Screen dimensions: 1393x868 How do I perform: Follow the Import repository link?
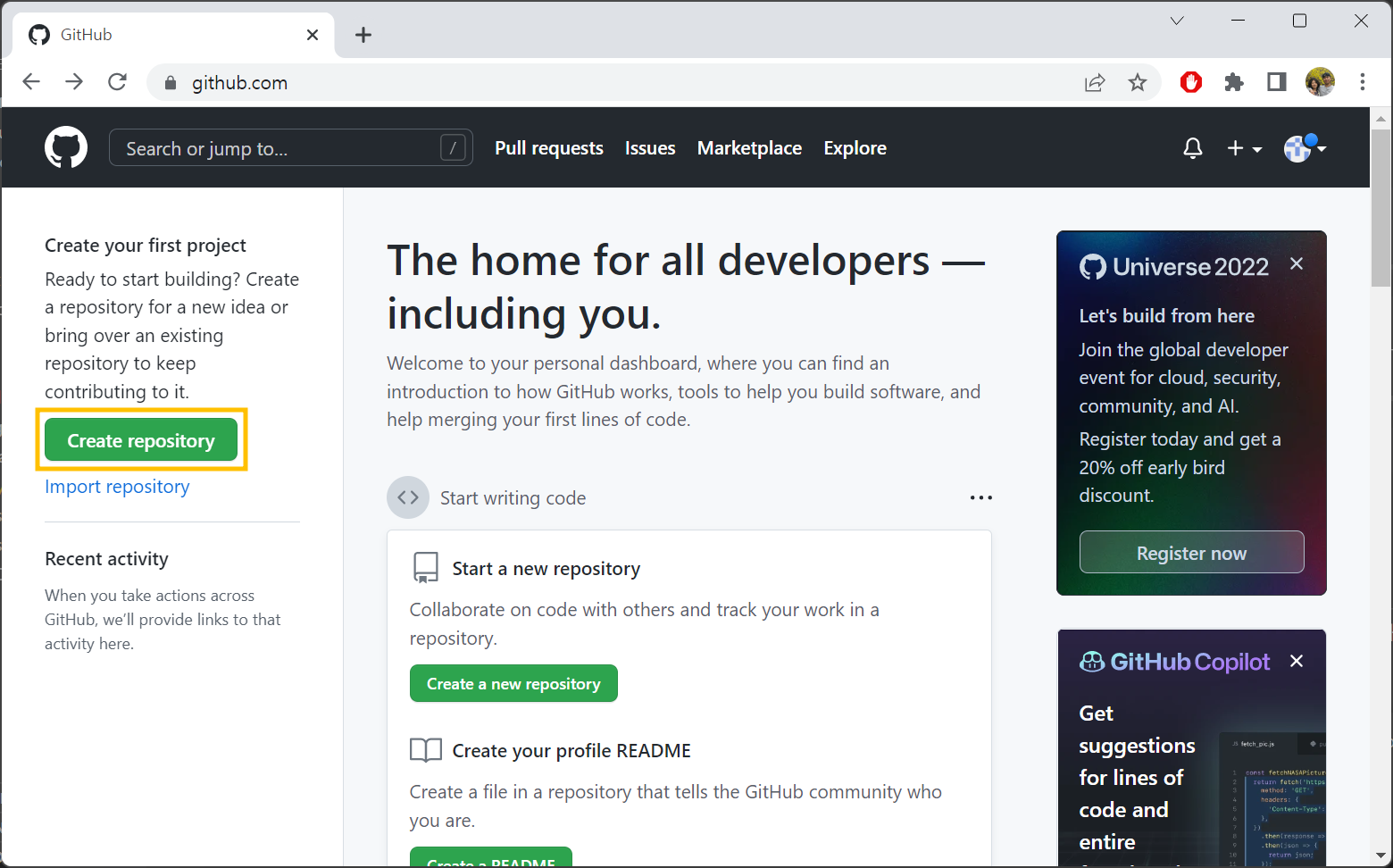117,487
